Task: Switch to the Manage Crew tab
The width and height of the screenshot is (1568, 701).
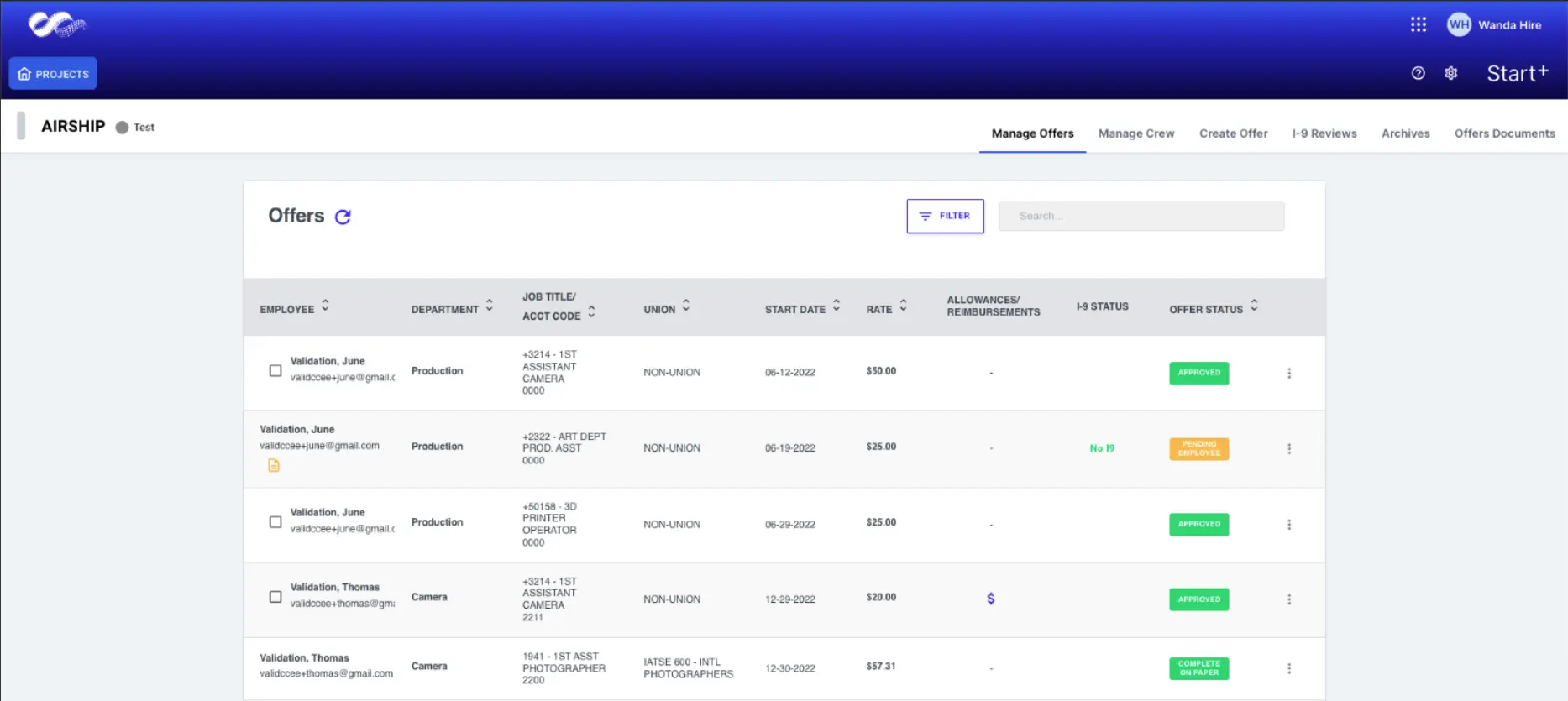Action: (1135, 133)
